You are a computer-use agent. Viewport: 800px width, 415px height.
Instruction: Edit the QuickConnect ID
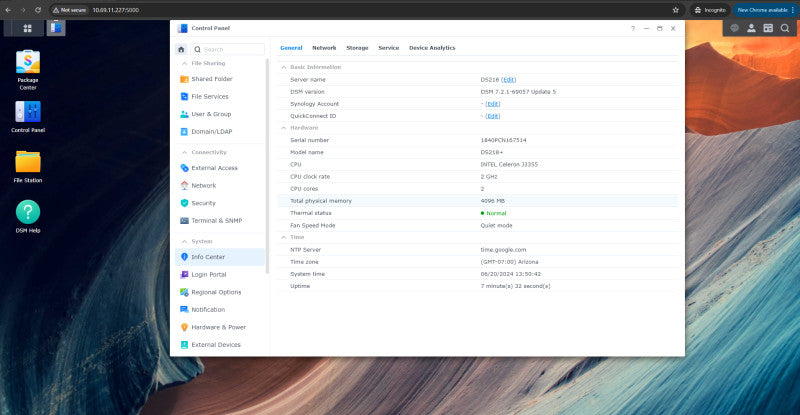pos(493,116)
